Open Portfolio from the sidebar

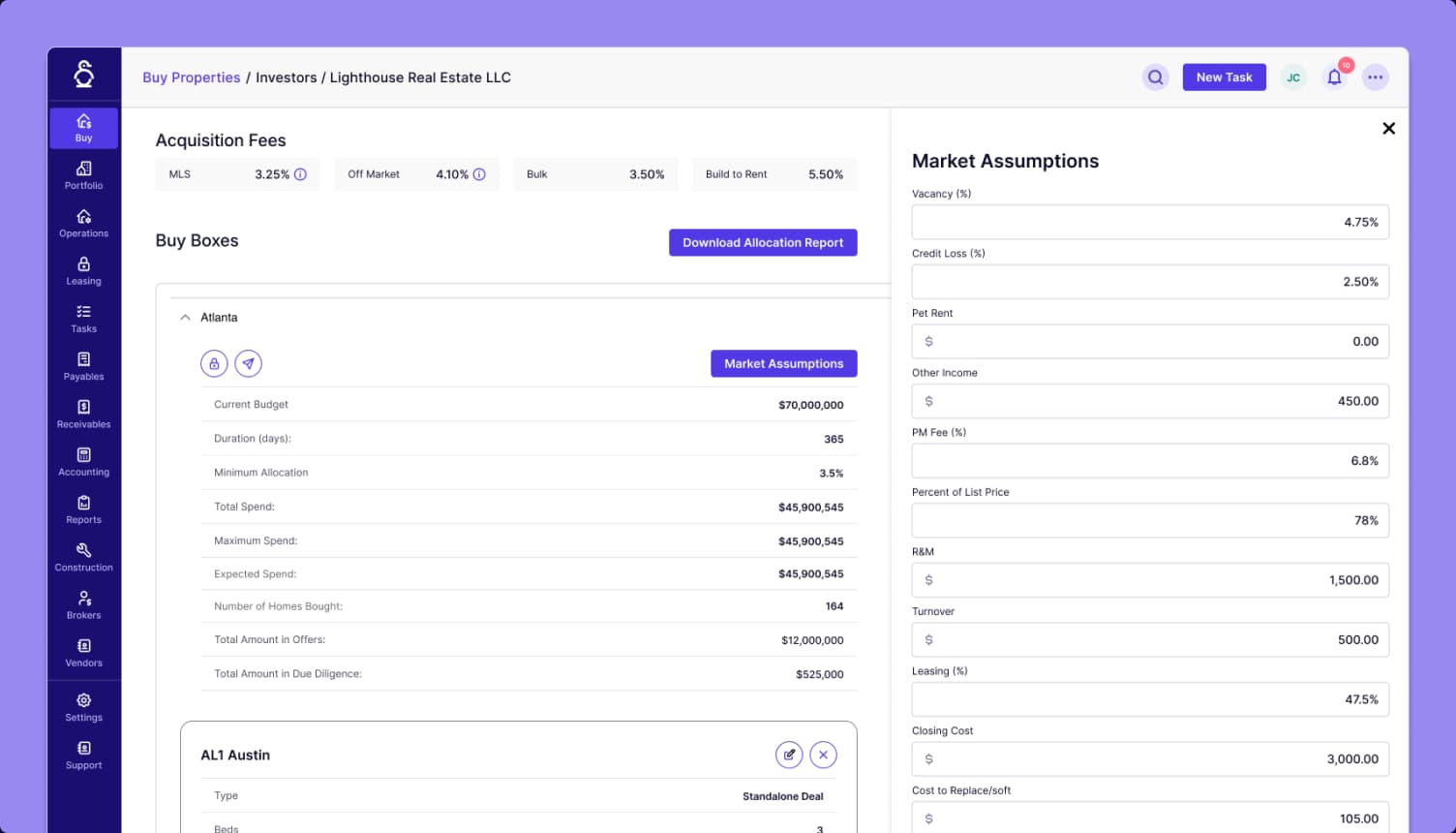(x=83, y=174)
